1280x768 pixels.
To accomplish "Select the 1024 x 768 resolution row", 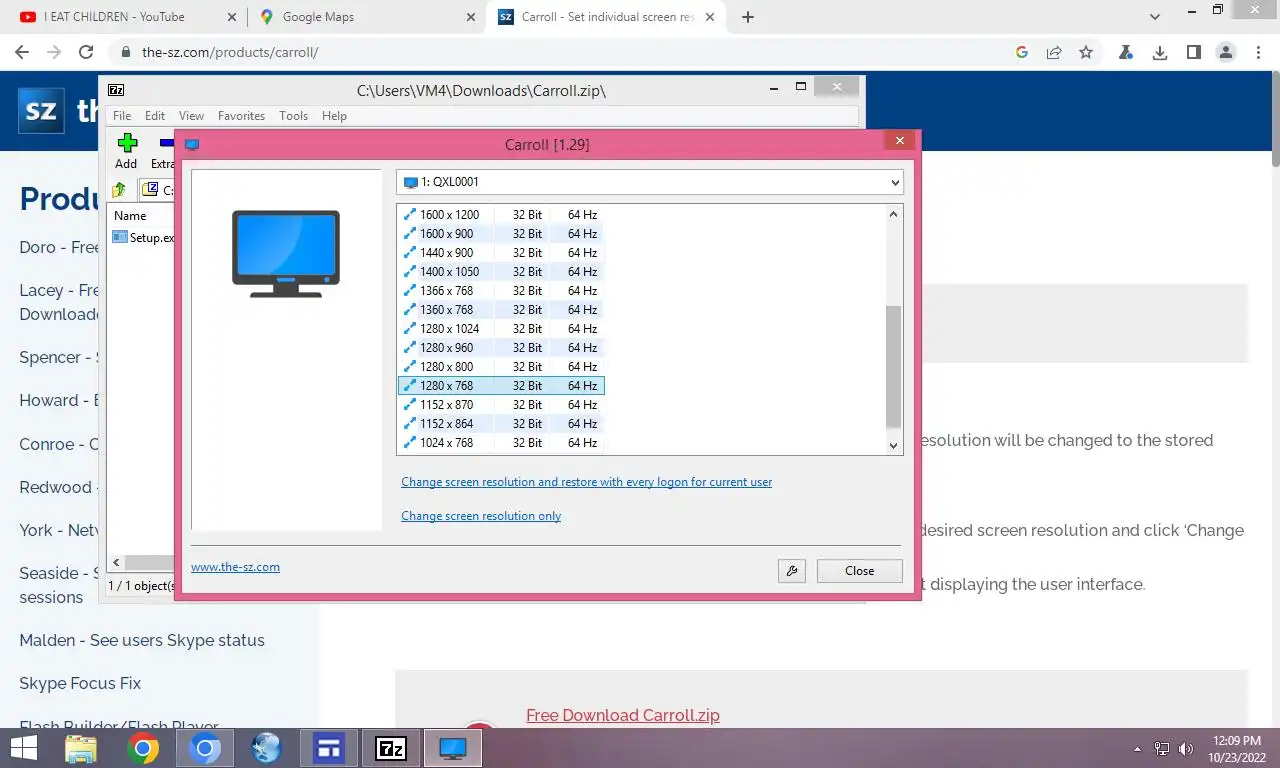I will click(x=501, y=443).
